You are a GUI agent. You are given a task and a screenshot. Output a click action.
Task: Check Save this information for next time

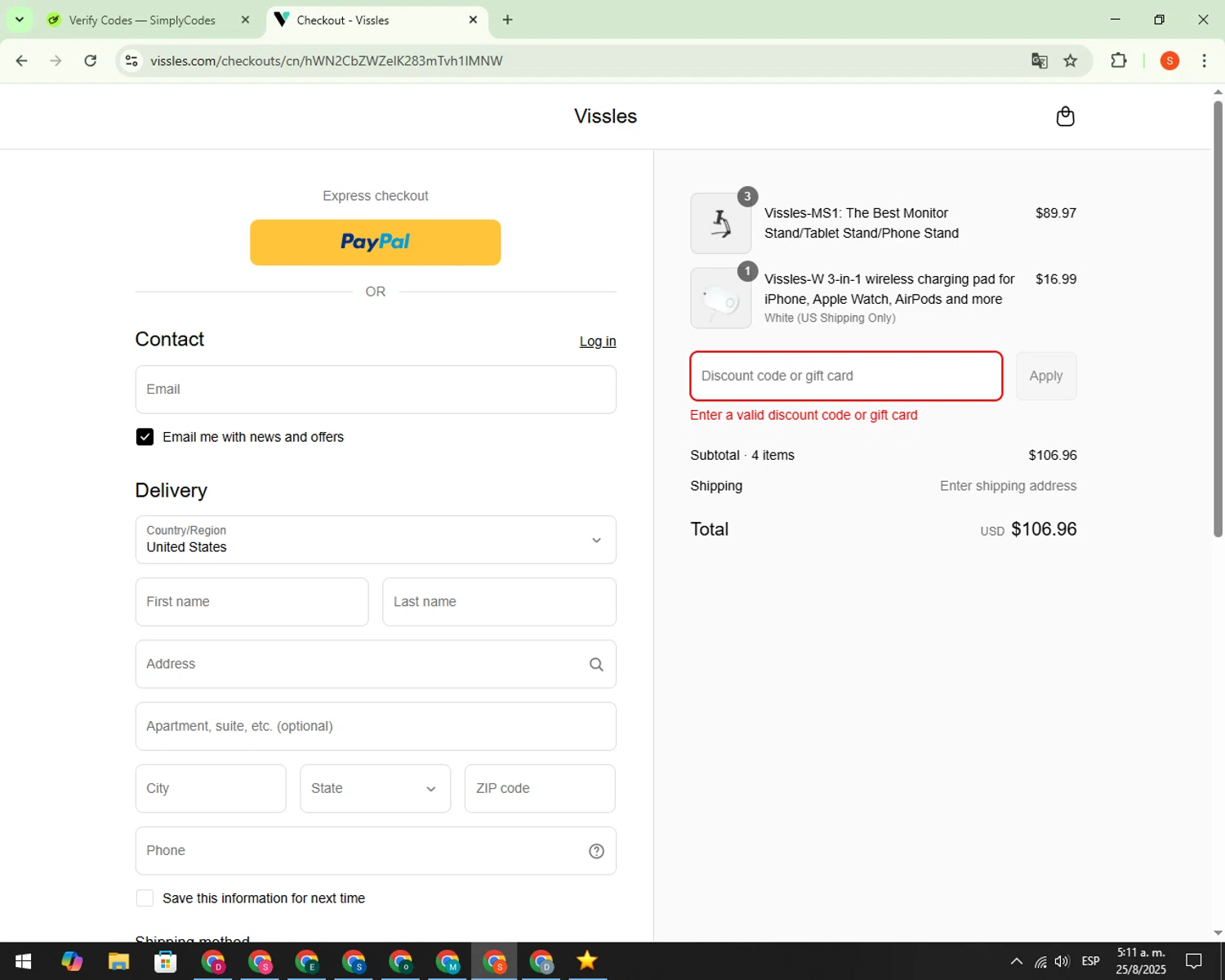(x=145, y=898)
